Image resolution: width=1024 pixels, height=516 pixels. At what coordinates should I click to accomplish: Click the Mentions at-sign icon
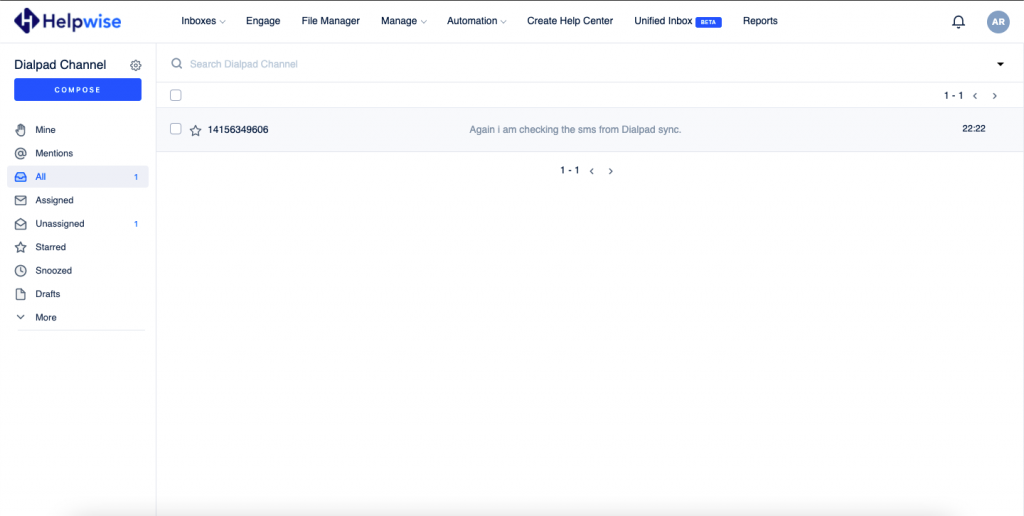point(21,153)
